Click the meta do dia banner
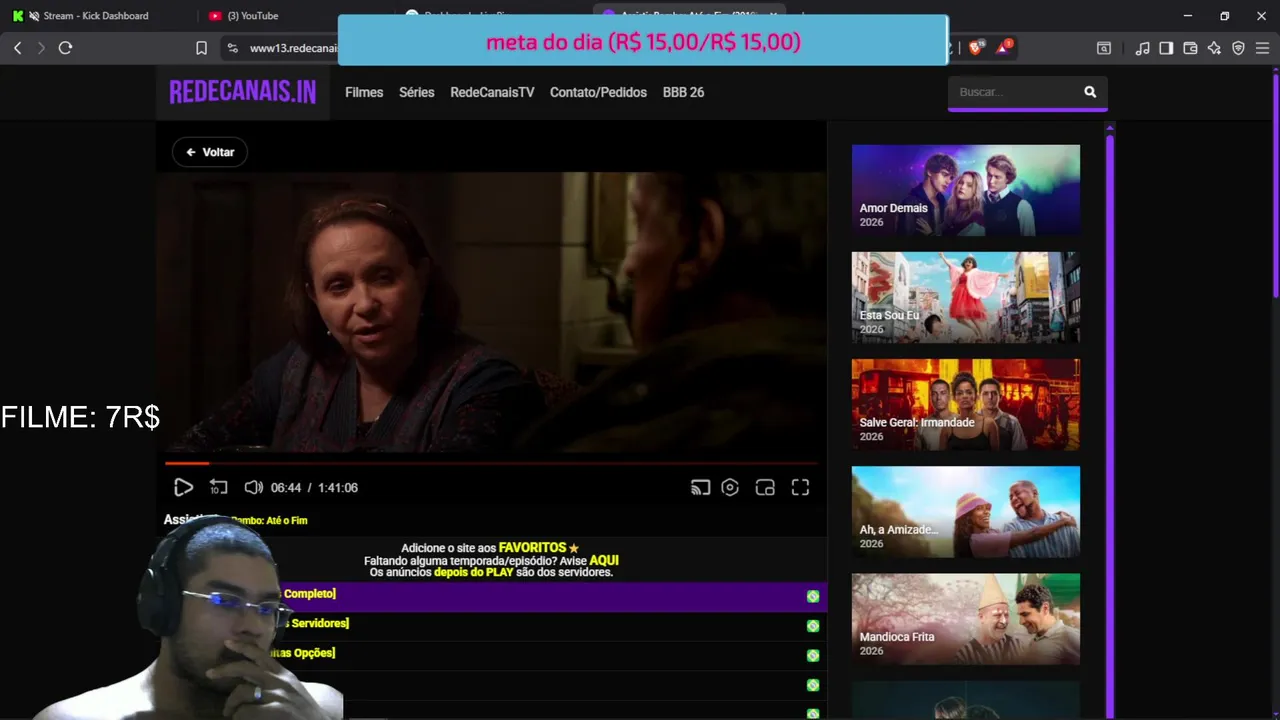This screenshot has width=1280, height=720. click(643, 41)
